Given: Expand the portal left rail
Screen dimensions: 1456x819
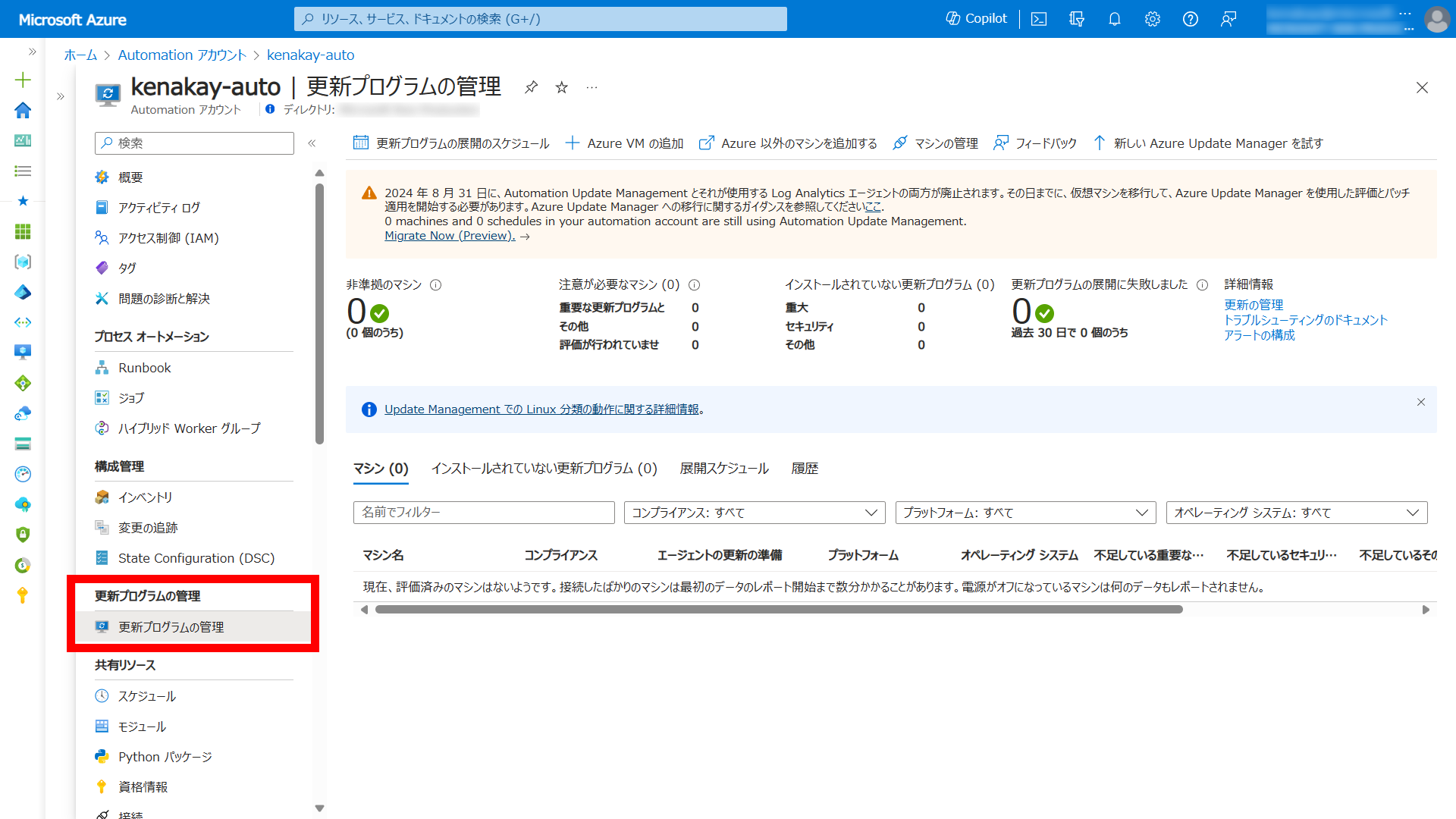Looking at the screenshot, I should 32,52.
